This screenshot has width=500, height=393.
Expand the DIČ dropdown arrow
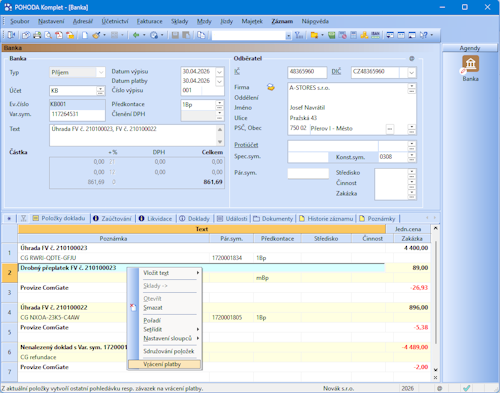pos(412,72)
